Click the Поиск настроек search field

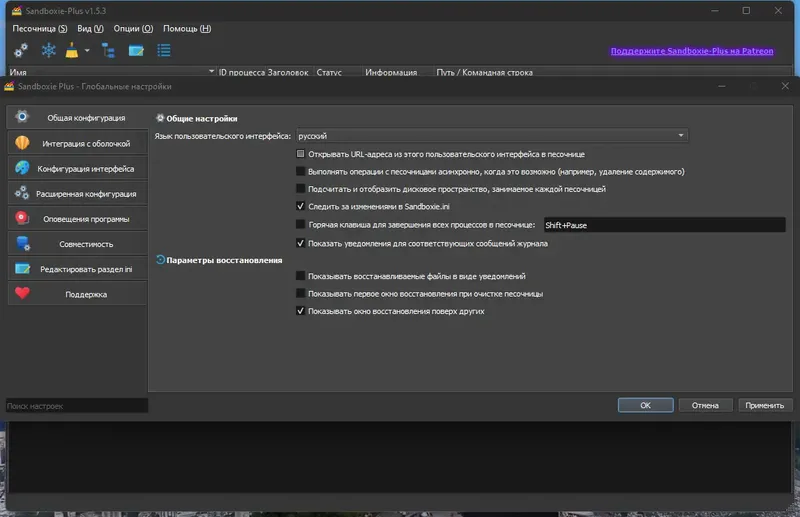click(77, 406)
